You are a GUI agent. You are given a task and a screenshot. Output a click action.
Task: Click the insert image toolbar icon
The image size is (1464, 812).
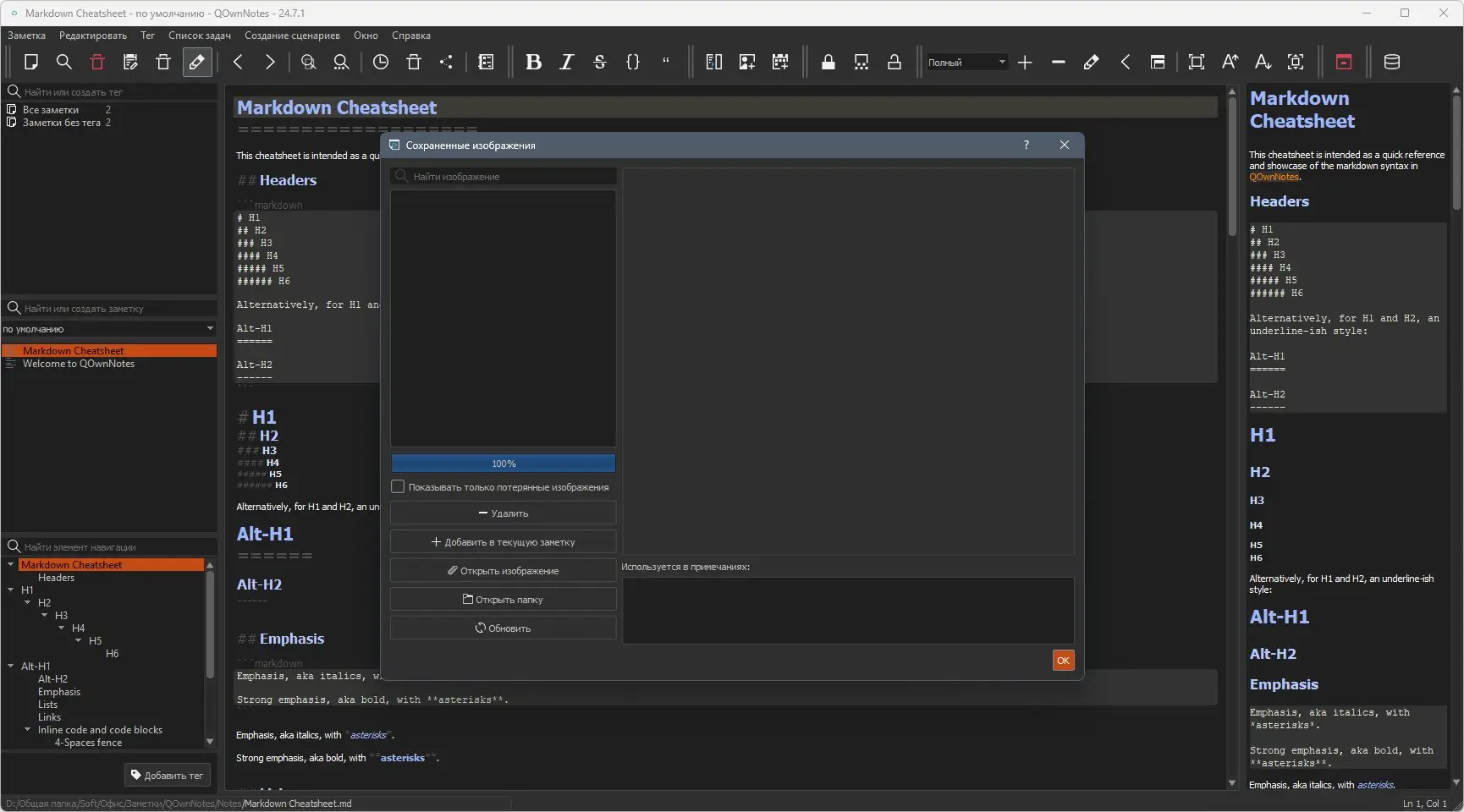tap(746, 62)
